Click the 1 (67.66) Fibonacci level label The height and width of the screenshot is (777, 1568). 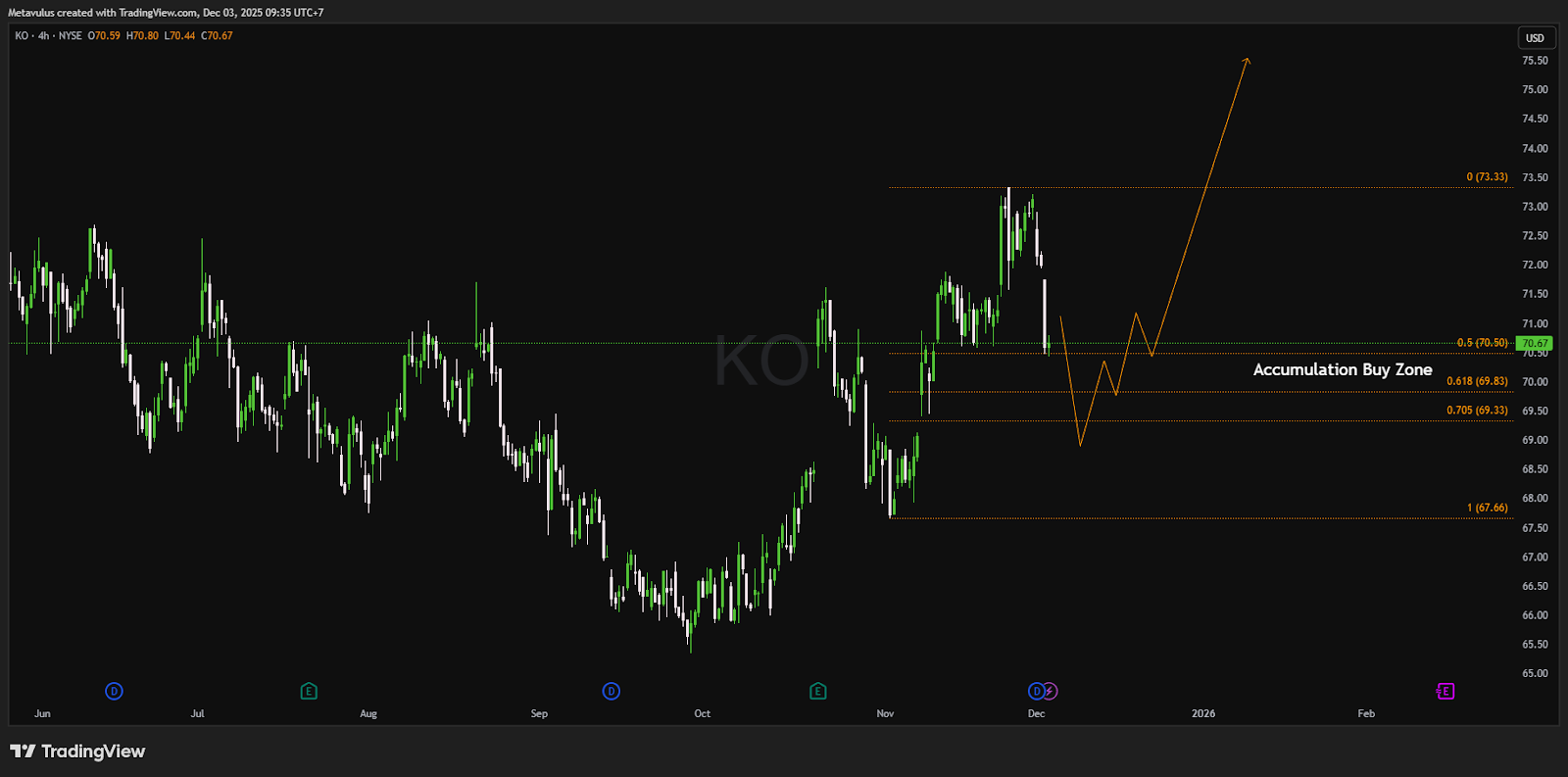tap(1487, 508)
